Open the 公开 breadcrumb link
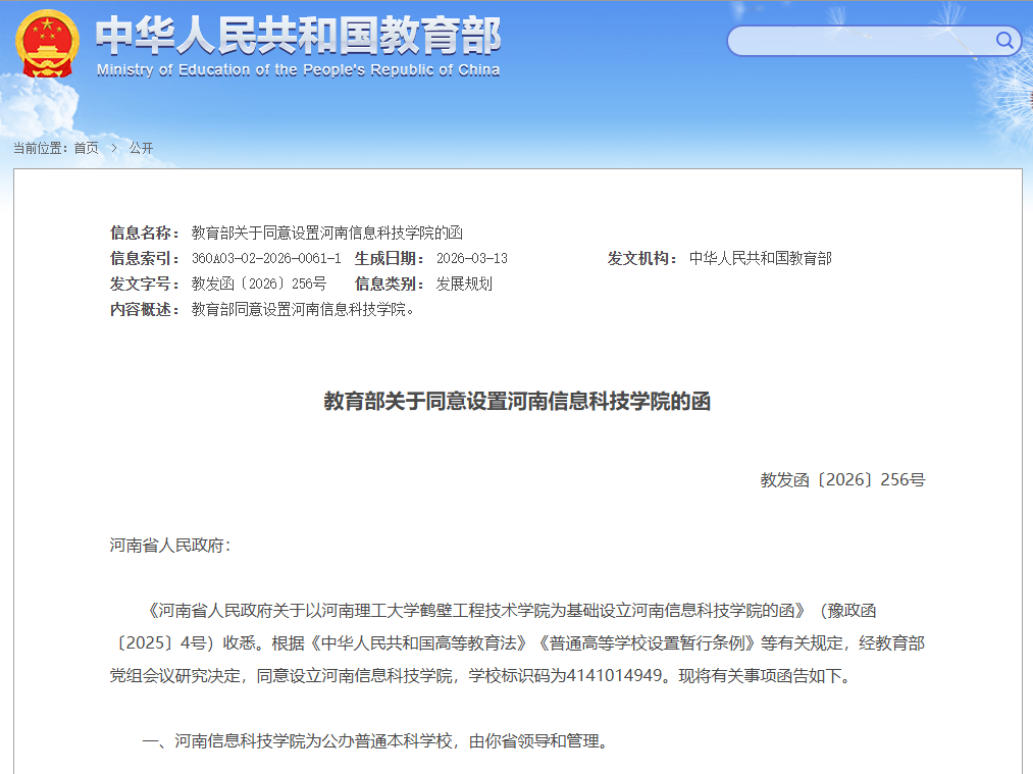Screen dimensions: 1033x774 140,147
